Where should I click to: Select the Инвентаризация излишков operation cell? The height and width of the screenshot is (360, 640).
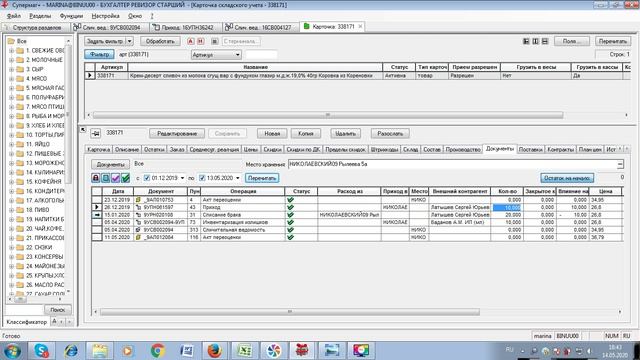[x=242, y=222]
